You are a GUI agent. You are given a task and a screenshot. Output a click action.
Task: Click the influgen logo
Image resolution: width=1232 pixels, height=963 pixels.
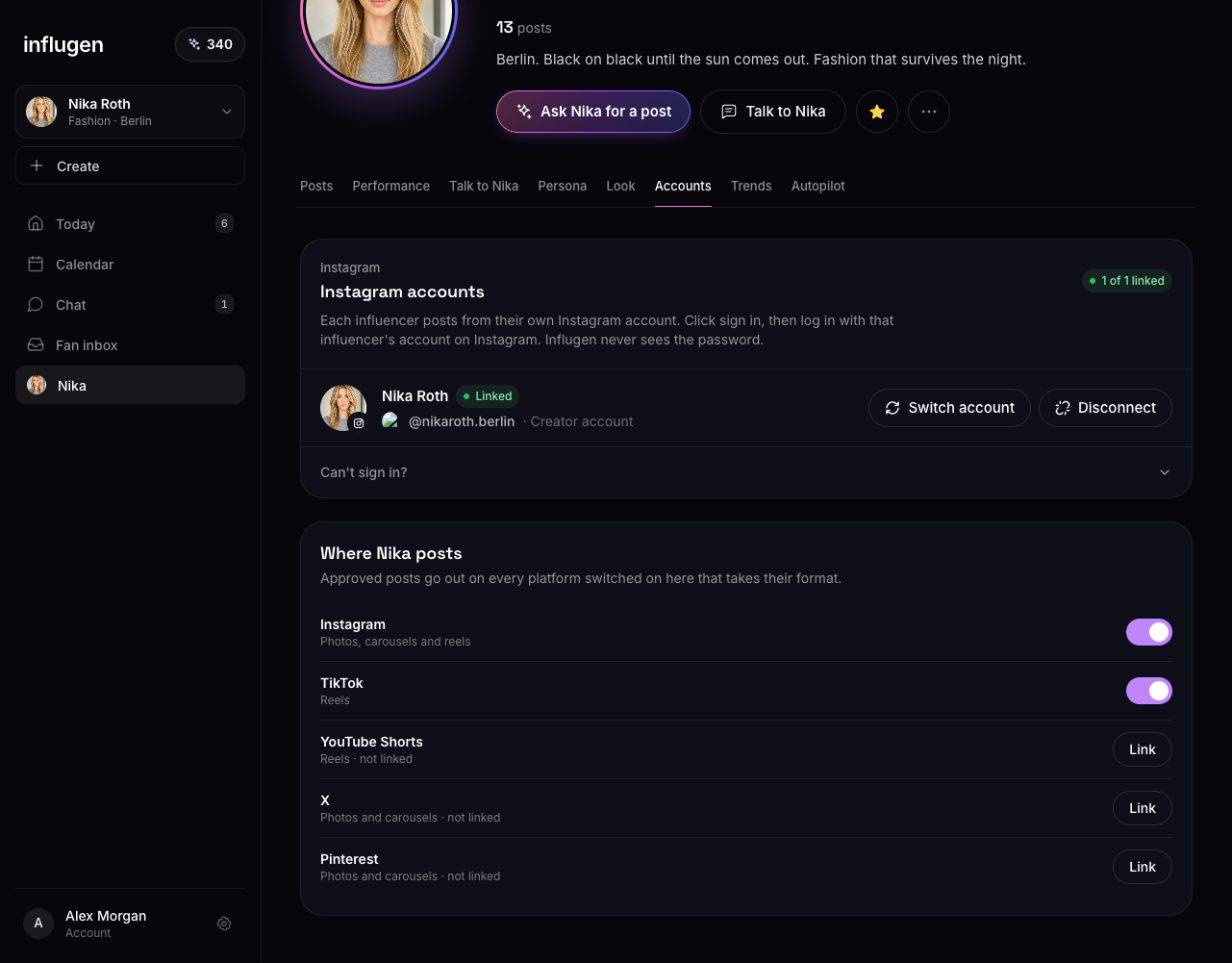pos(63,45)
